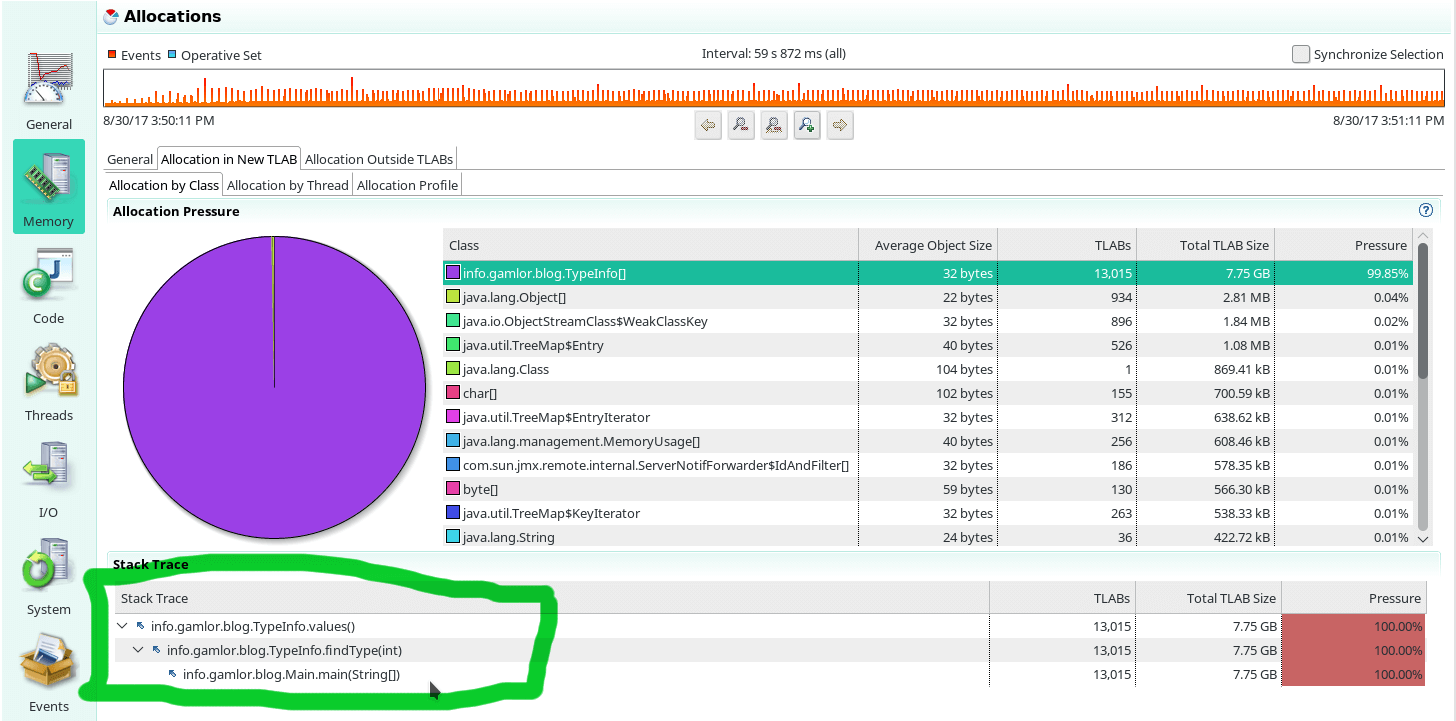This screenshot has height=721, width=1456.
Task: Click the zoom in magnifier button
Action: [807, 126]
